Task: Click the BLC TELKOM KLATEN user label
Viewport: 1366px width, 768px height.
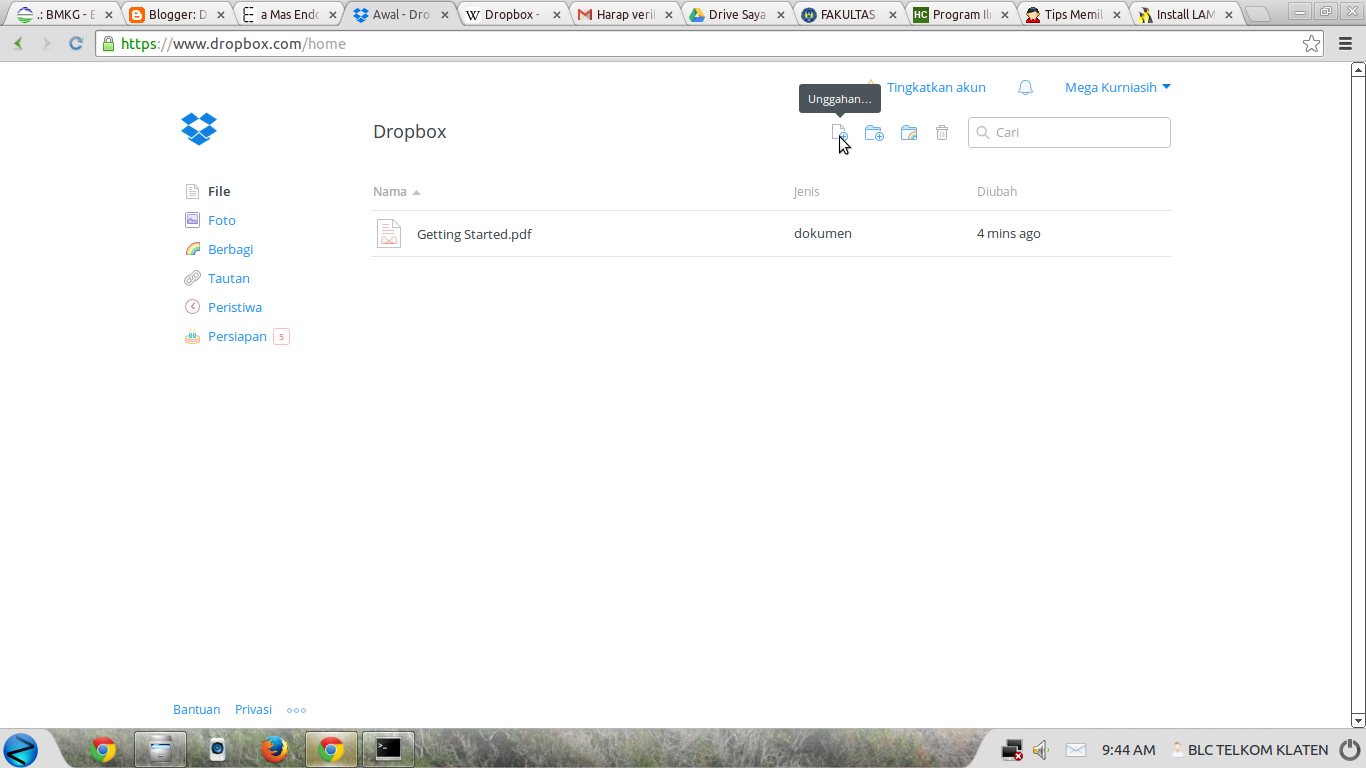Action: click(x=1258, y=750)
